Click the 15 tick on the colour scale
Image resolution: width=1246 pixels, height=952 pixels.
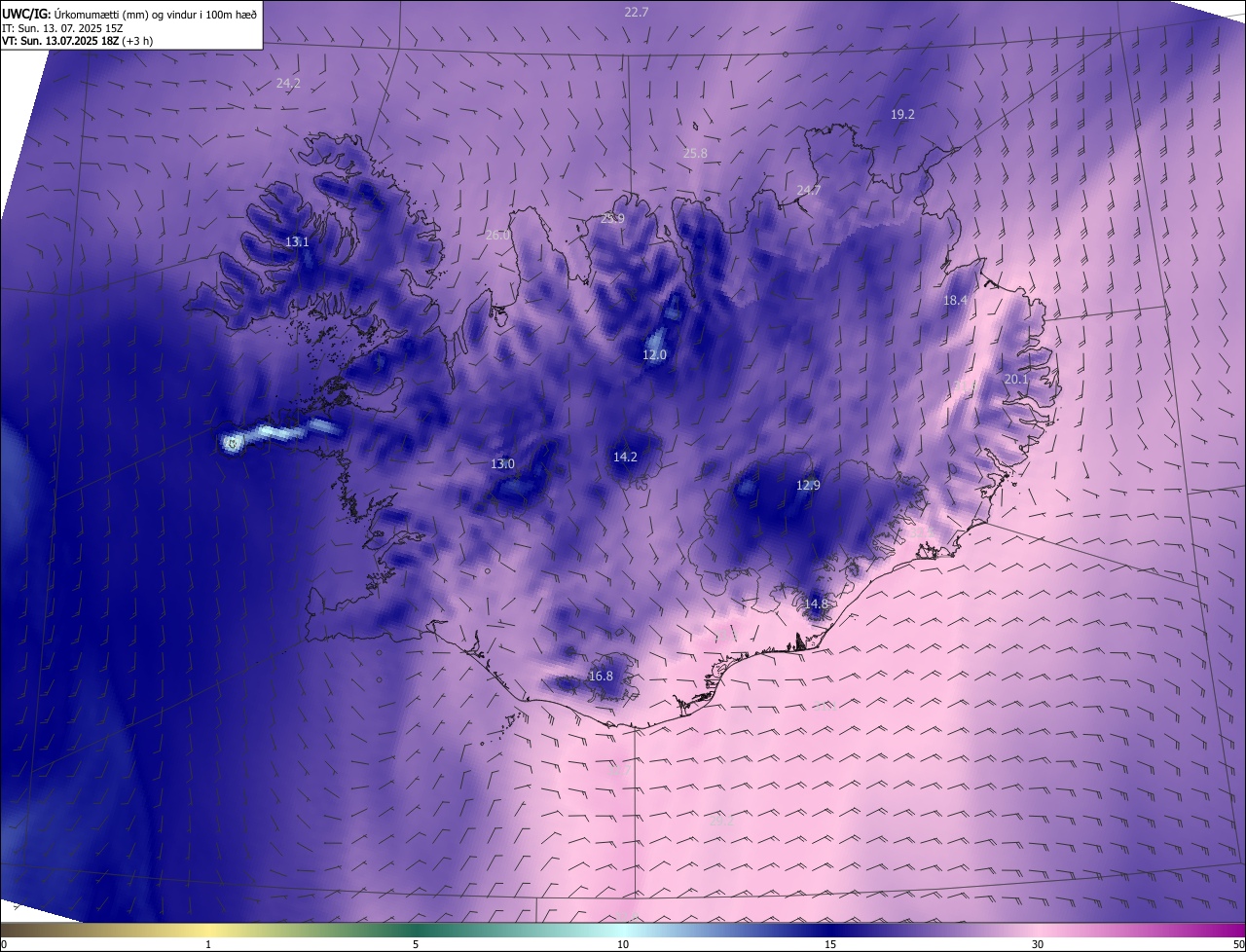pos(830,944)
